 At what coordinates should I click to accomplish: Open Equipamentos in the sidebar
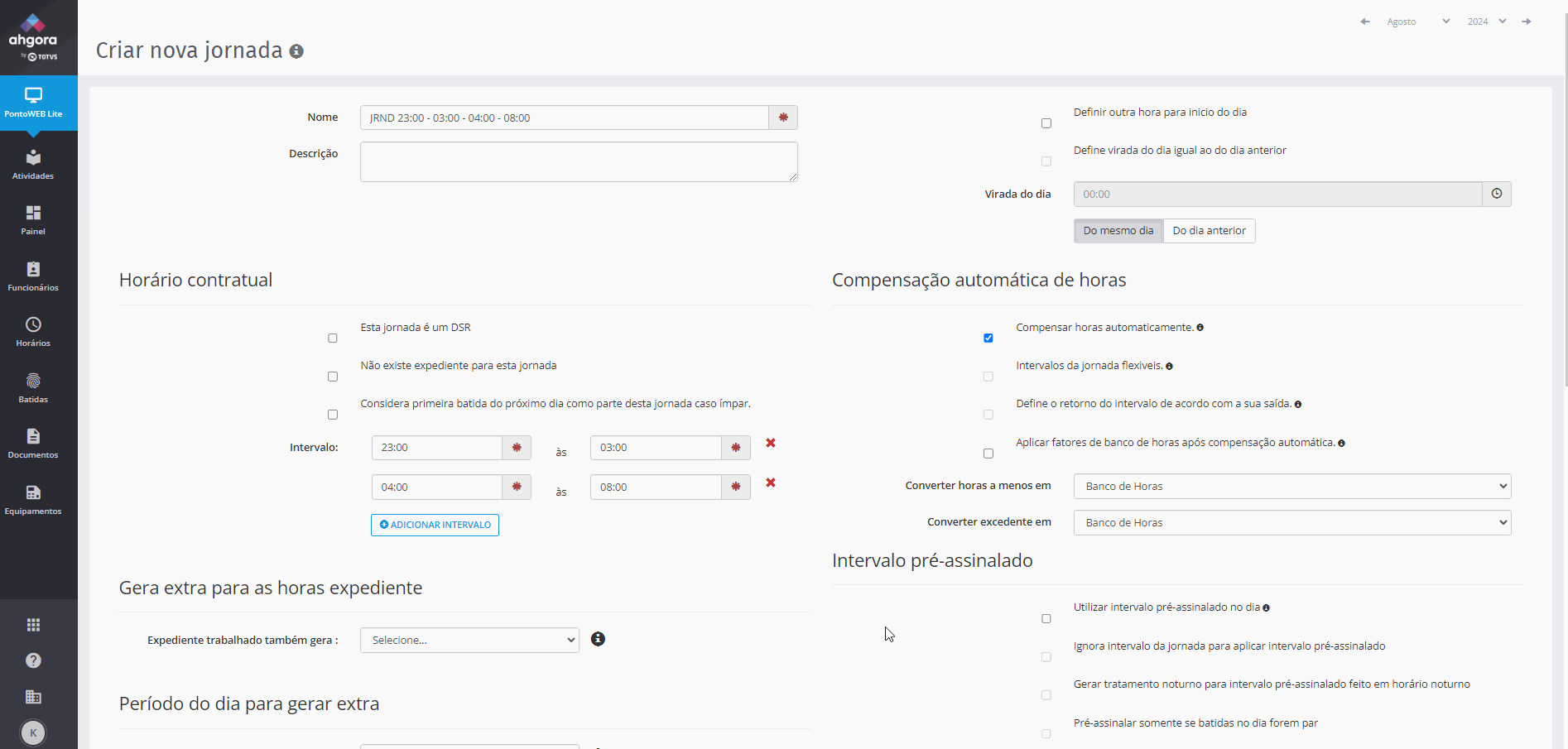coord(33,500)
